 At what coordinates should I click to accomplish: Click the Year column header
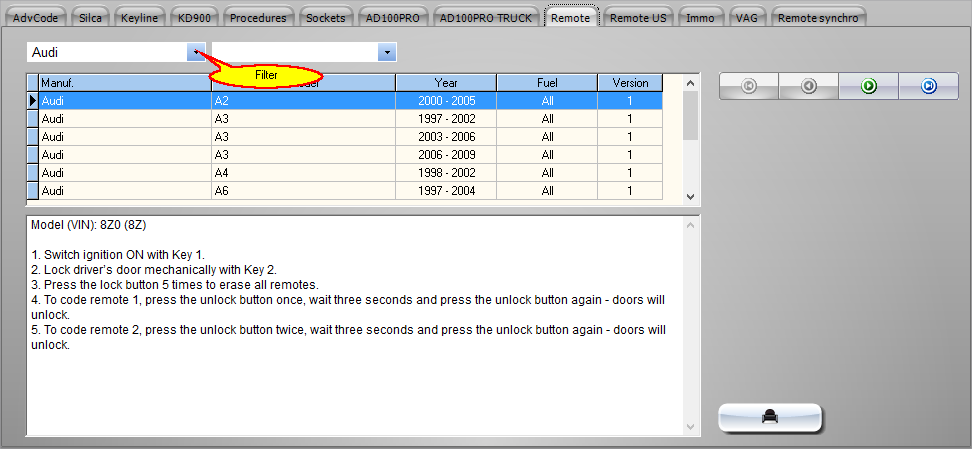tap(445, 83)
